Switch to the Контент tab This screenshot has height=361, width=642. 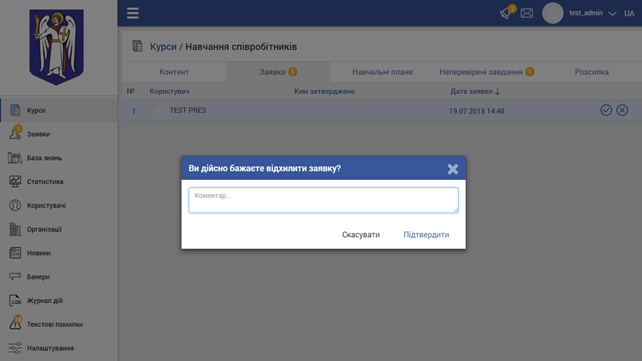click(174, 72)
